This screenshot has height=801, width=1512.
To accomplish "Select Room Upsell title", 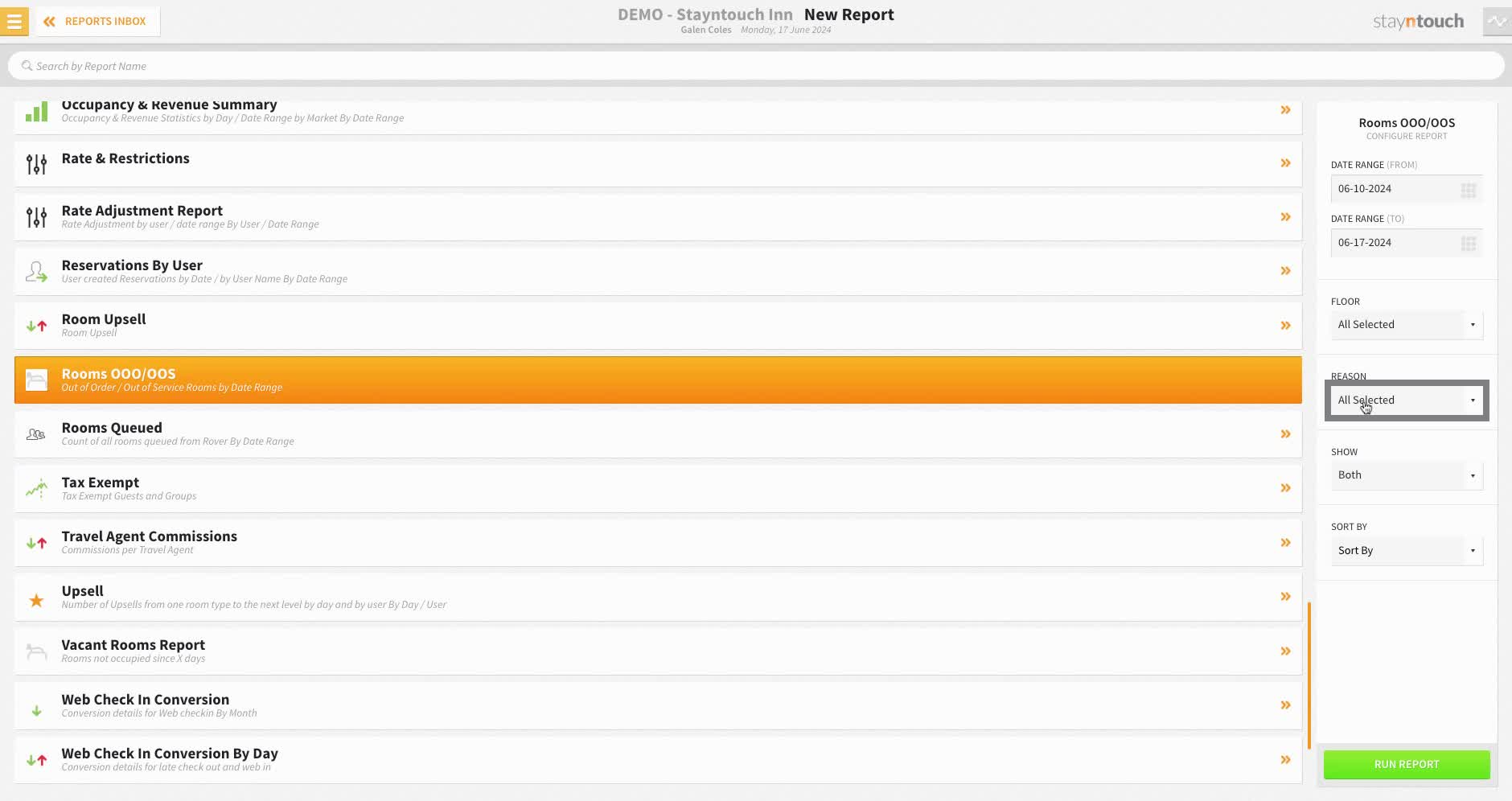I will 104,319.
